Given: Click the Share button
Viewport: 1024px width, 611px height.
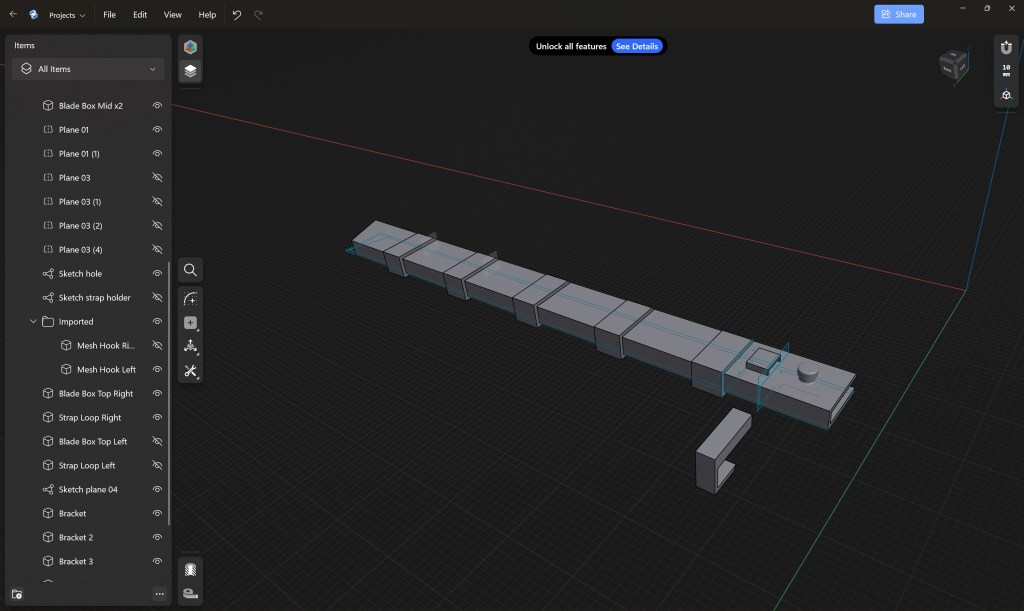Looking at the screenshot, I should (898, 14).
